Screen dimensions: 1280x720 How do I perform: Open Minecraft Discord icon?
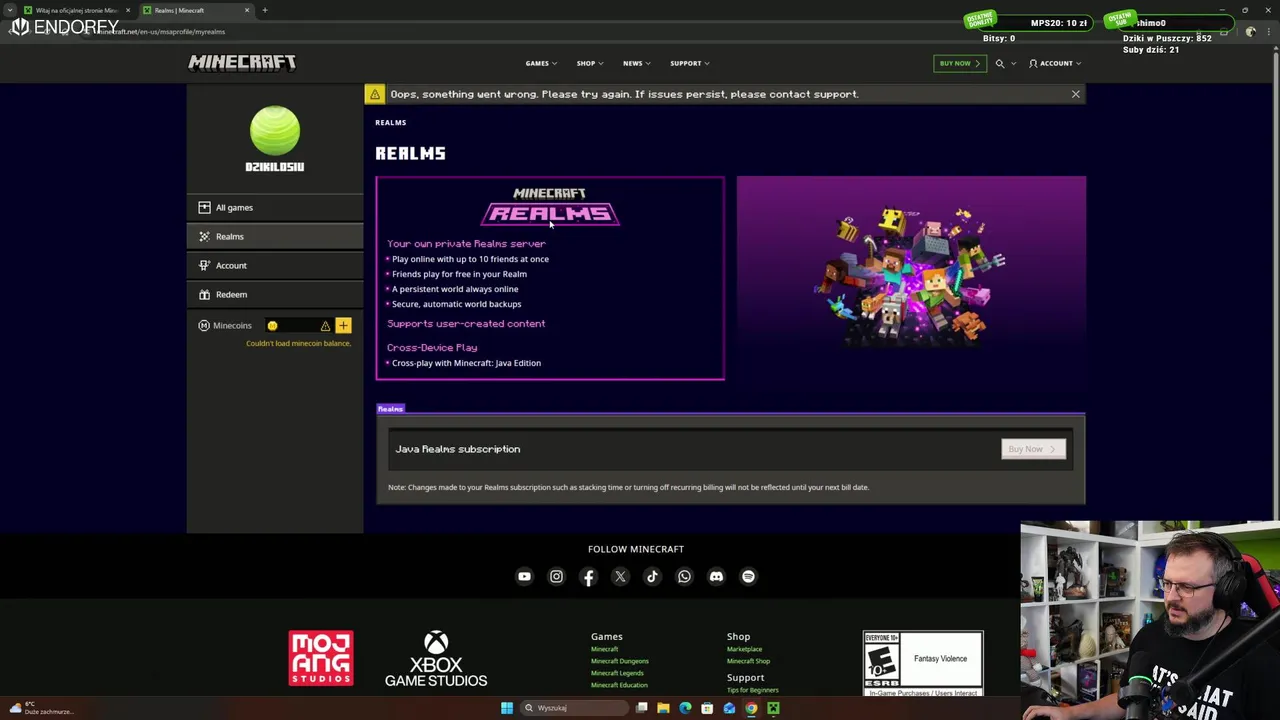716,576
